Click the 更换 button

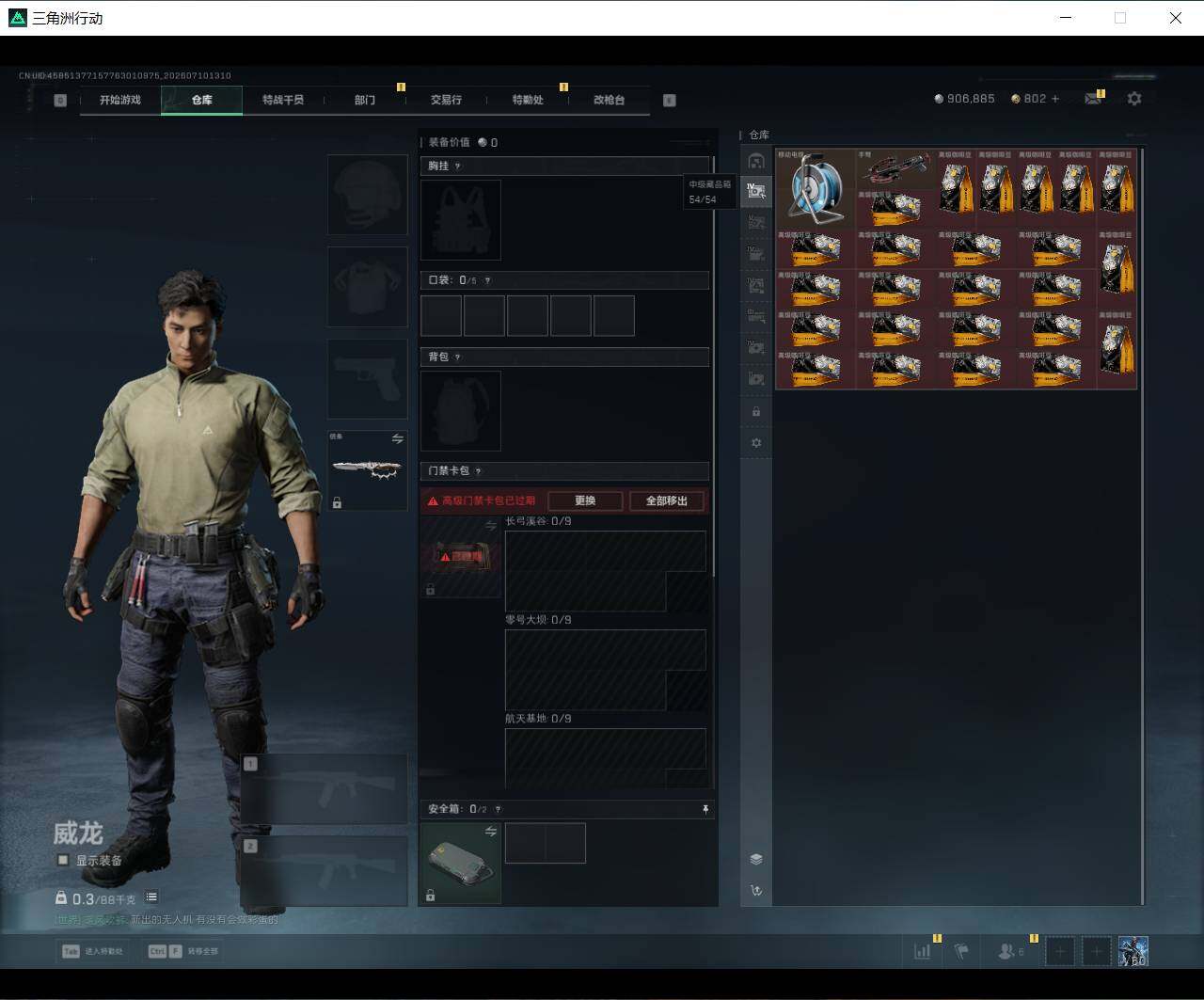point(585,500)
